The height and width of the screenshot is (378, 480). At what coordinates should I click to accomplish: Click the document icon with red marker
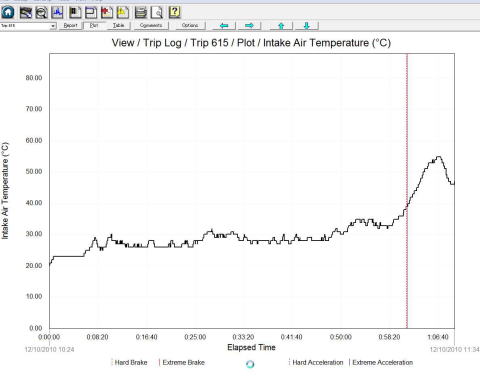click(107, 13)
